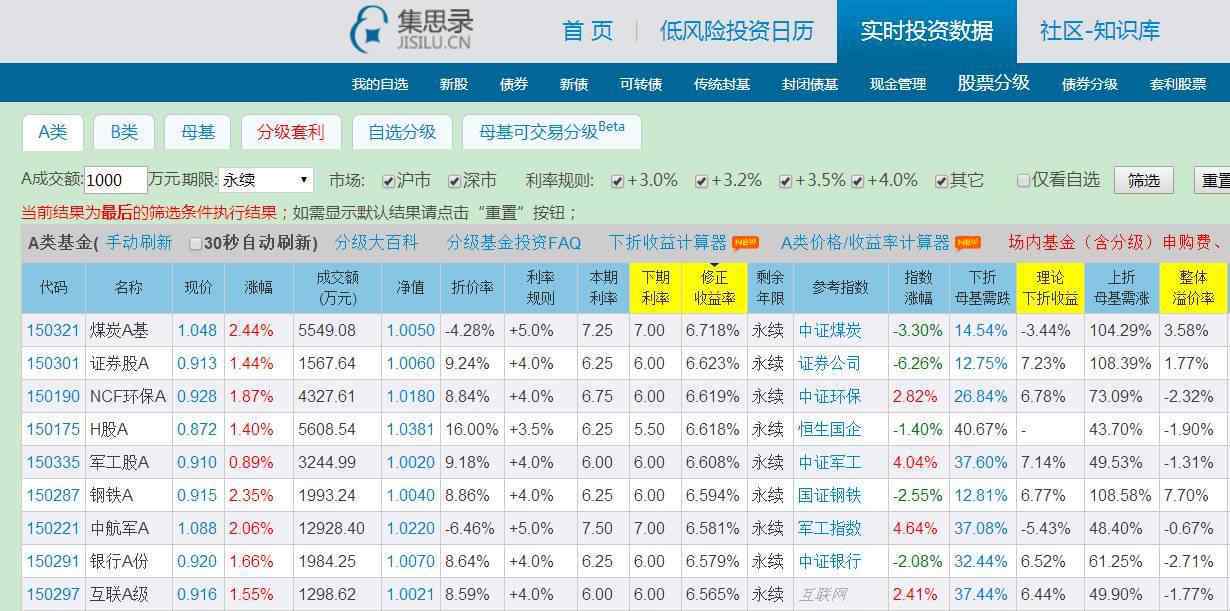Screen dimensions: 1230x611
Task: Sort table by 成交额(万元) header
Action: pos(337,288)
